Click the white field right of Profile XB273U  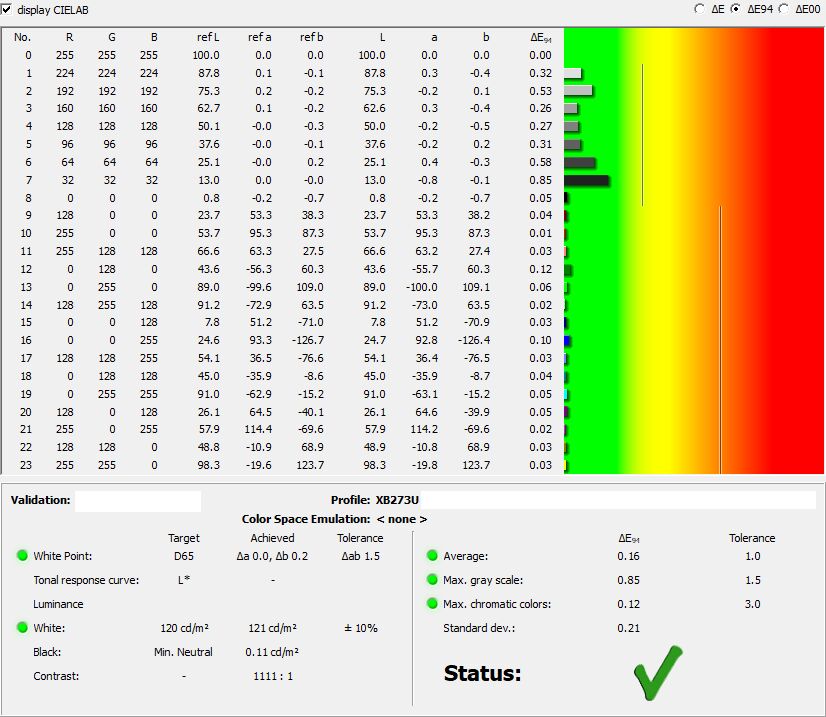point(618,500)
